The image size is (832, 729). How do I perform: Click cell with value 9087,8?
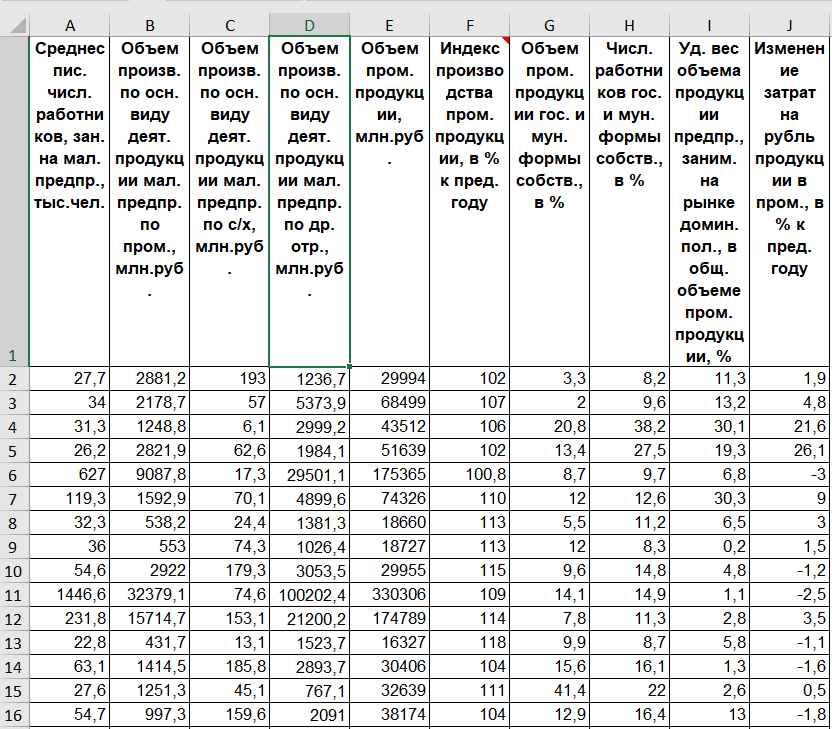pos(150,474)
